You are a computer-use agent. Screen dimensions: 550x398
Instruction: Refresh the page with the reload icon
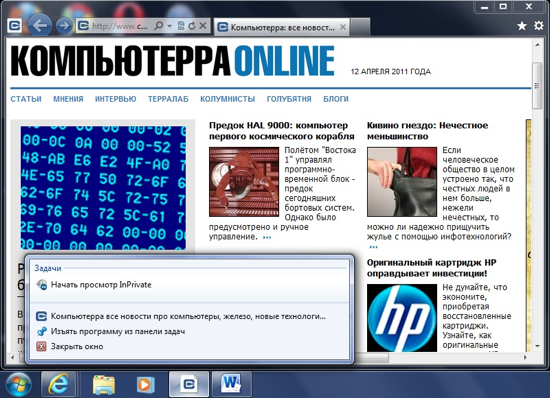pos(192,26)
